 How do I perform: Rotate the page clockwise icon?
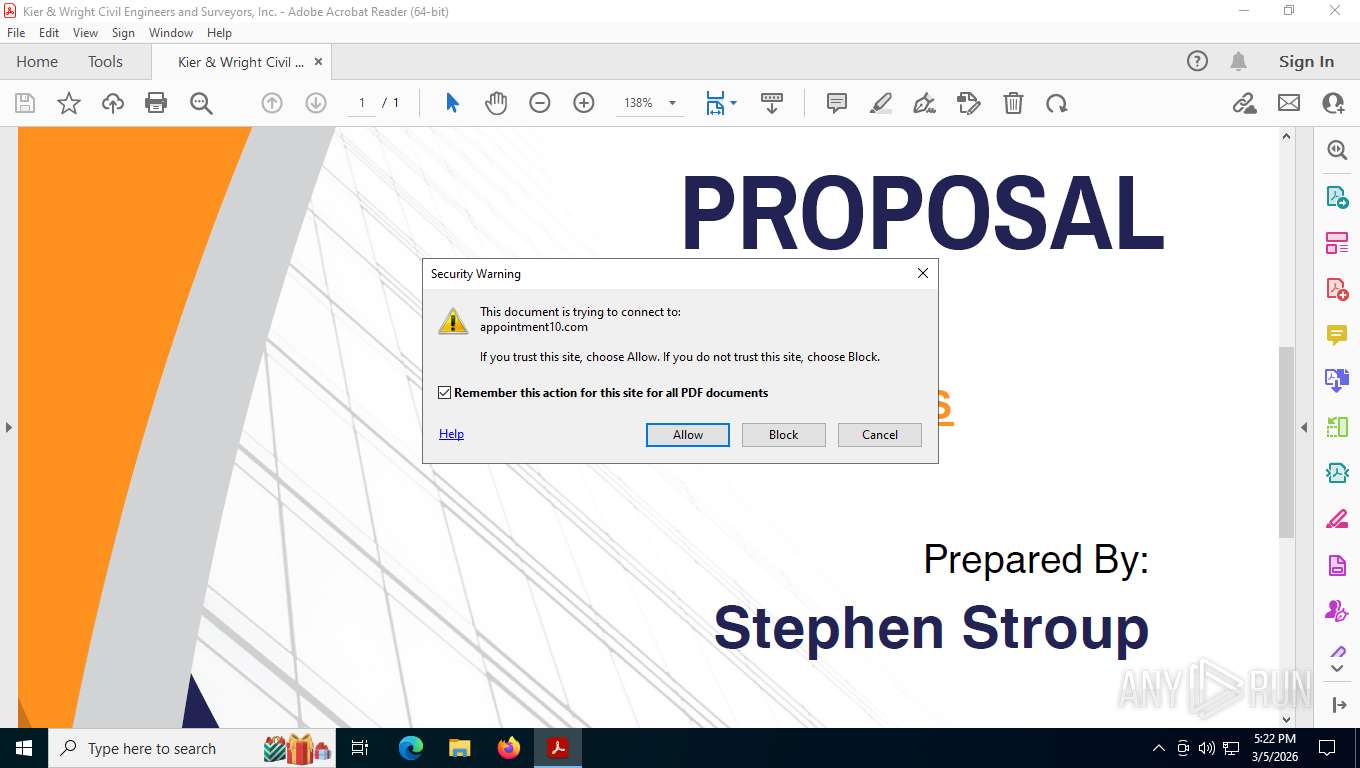[1057, 103]
